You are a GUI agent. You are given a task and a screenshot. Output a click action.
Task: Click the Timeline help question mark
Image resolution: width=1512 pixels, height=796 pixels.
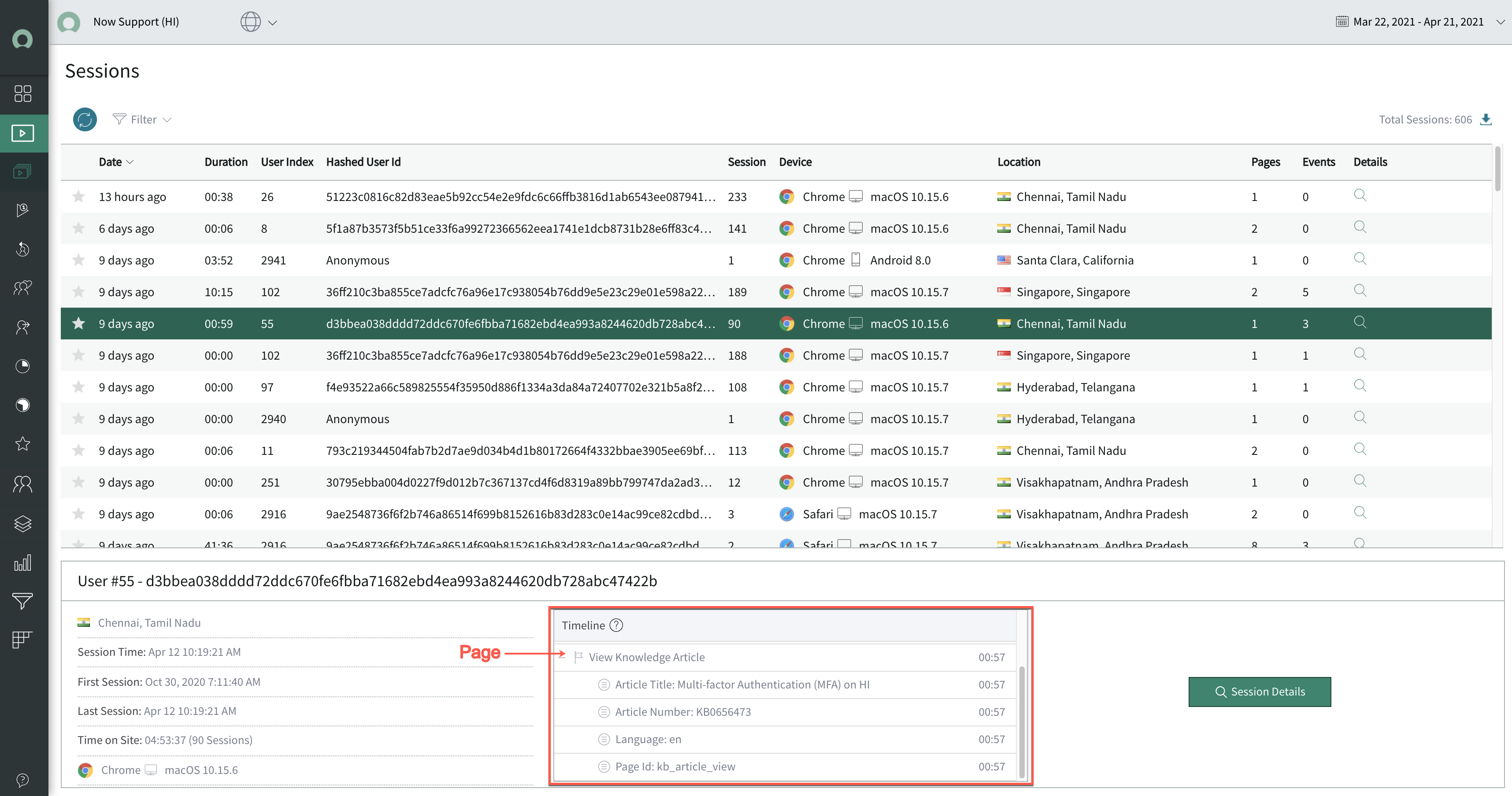pyautogui.click(x=616, y=625)
